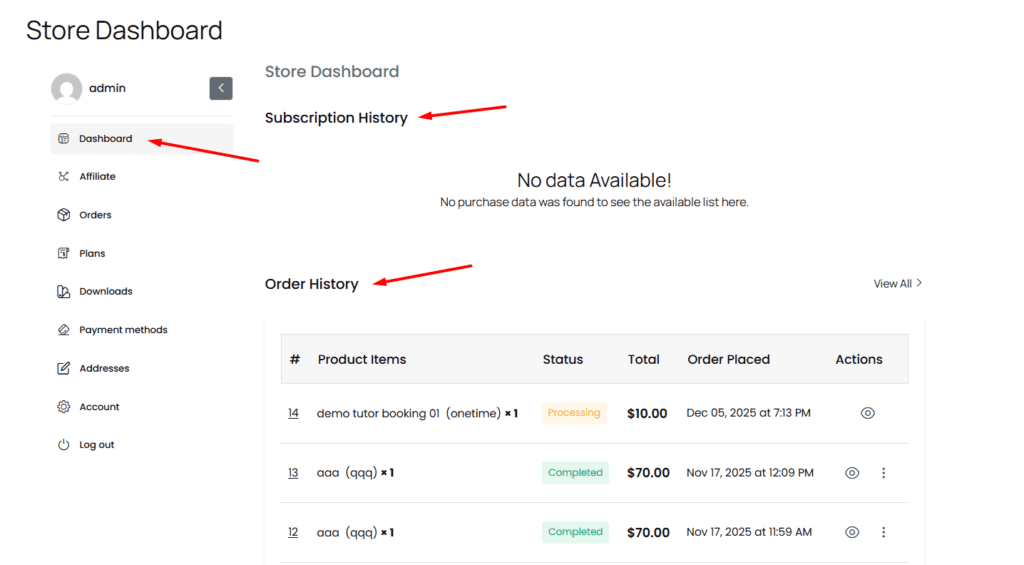The image size is (1024, 565).
Task: Click the Orders box icon
Action: [x=64, y=215]
